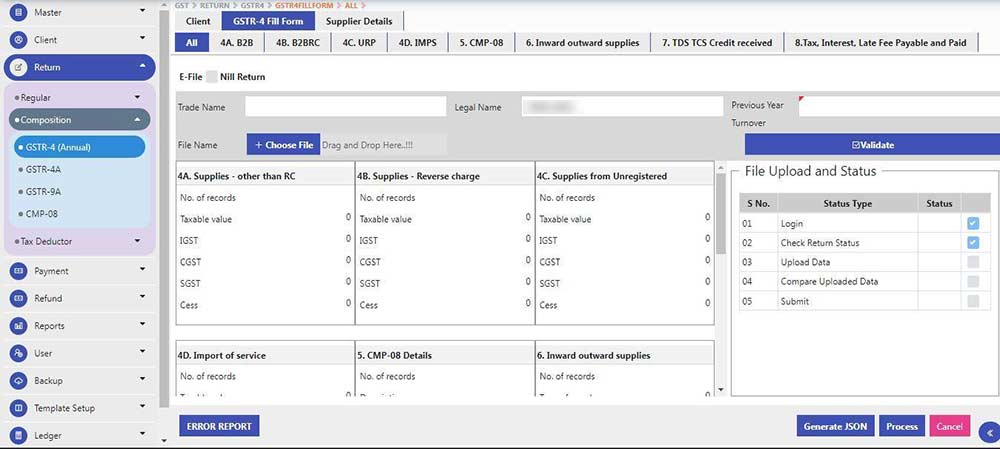Click the User sidebar icon
Screen dimensions: 1000x449
[18, 353]
